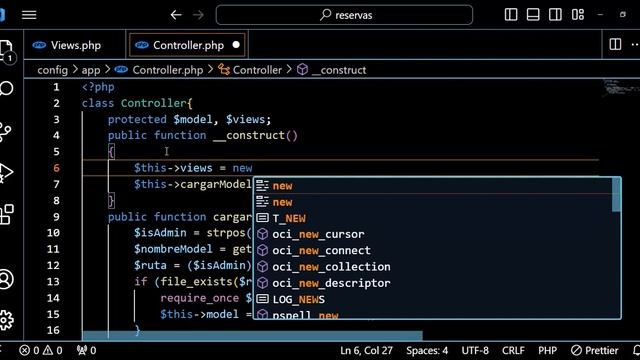Click the 'class Controller{' code line
Image resolution: width=640 pixels, height=360 pixels.
137,103
